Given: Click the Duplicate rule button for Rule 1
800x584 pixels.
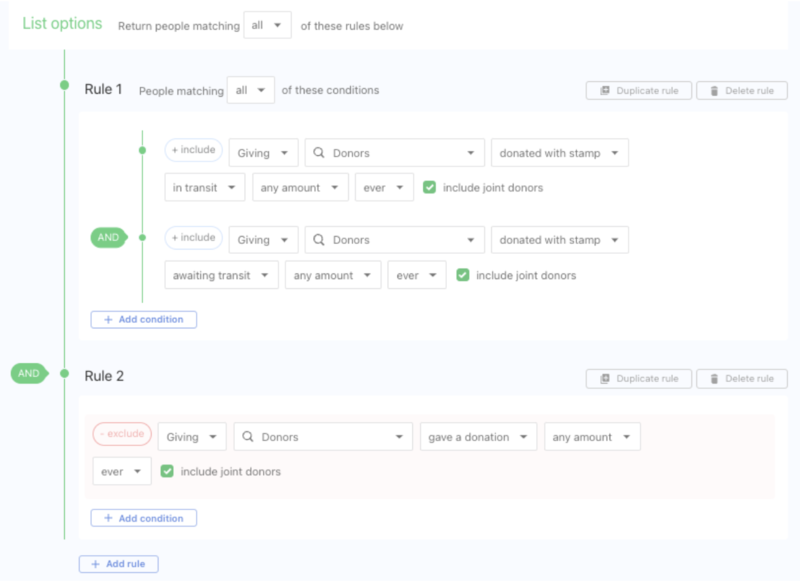Looking at the screenshot, I should click(639, 91).
